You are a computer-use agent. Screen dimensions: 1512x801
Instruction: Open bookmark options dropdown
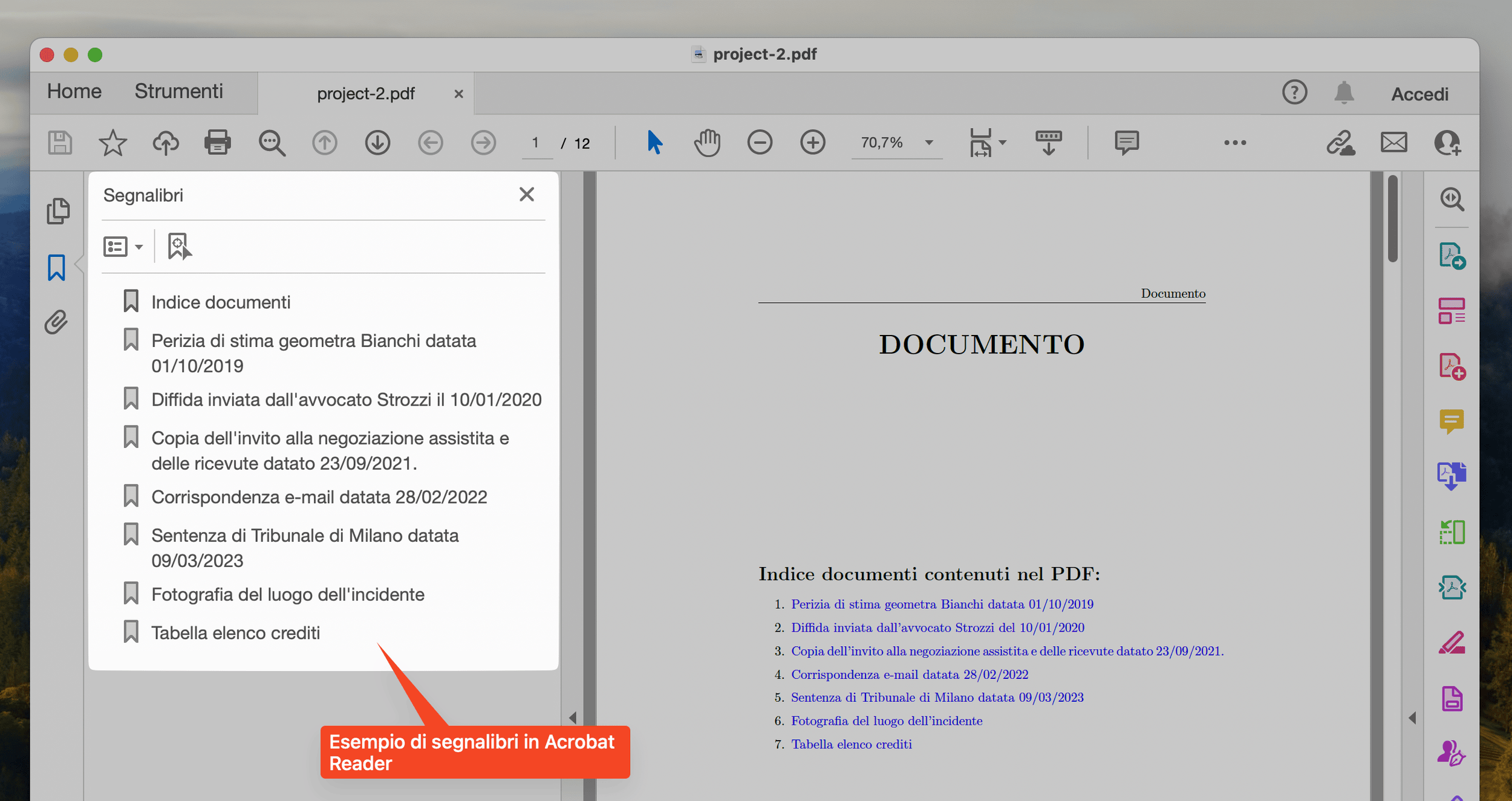(123, 247)
